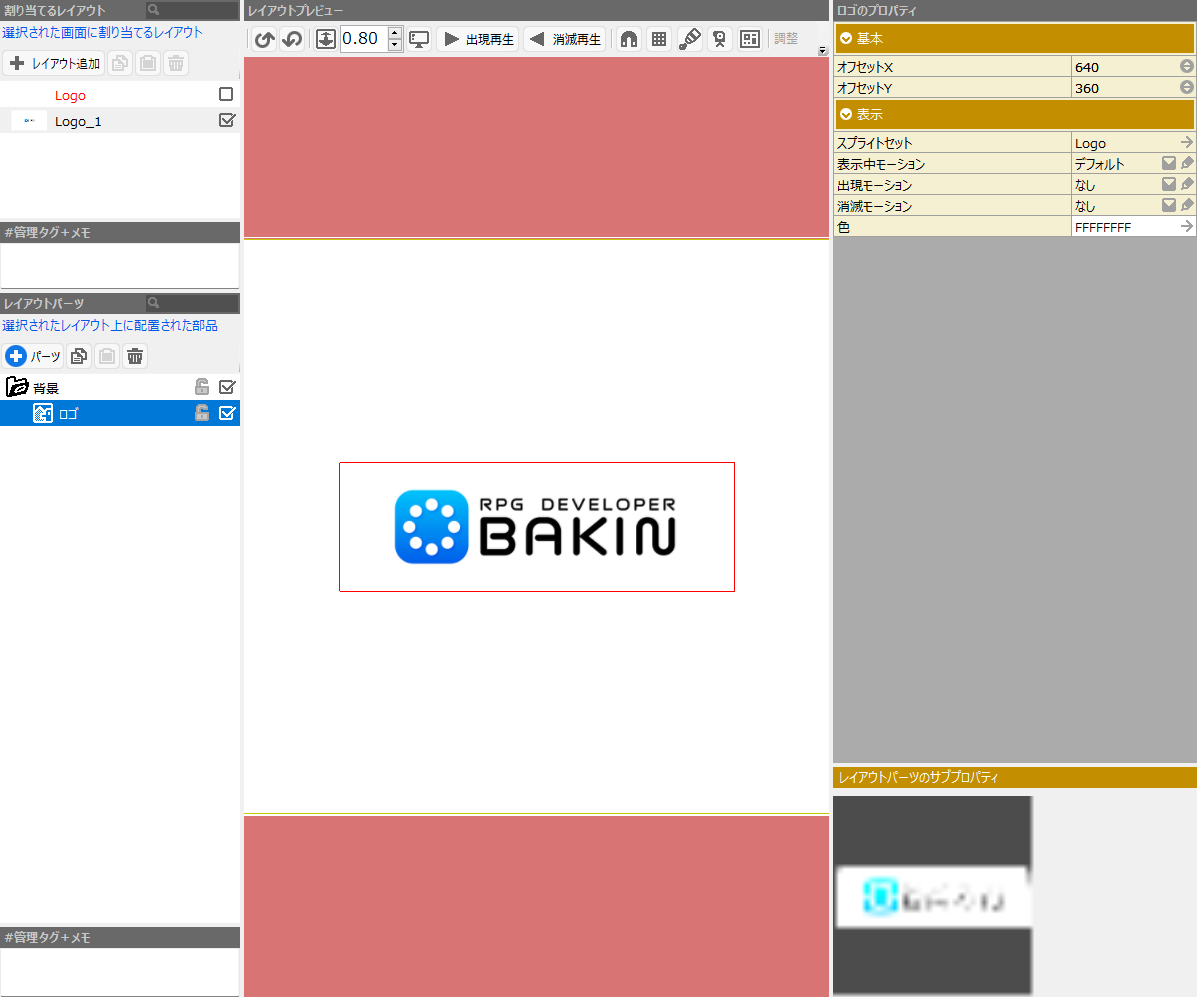This screenshot has height=997, width=1197.
Task: Show the grid overlay icon
Action: (659, 40)
